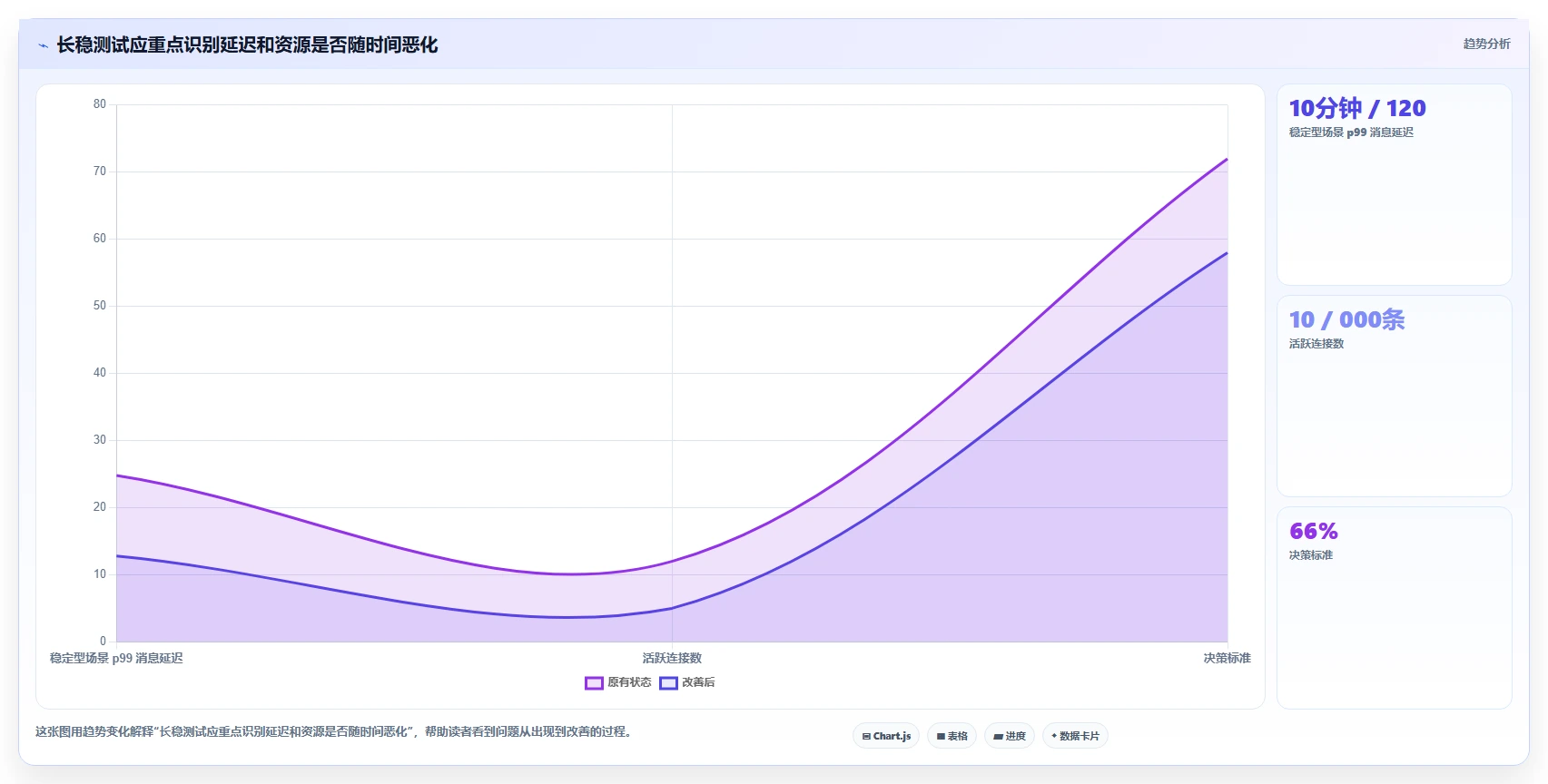Click the y-axis tick 80
The height and width of the screenshot is (784, 1548).
(100, 104)
